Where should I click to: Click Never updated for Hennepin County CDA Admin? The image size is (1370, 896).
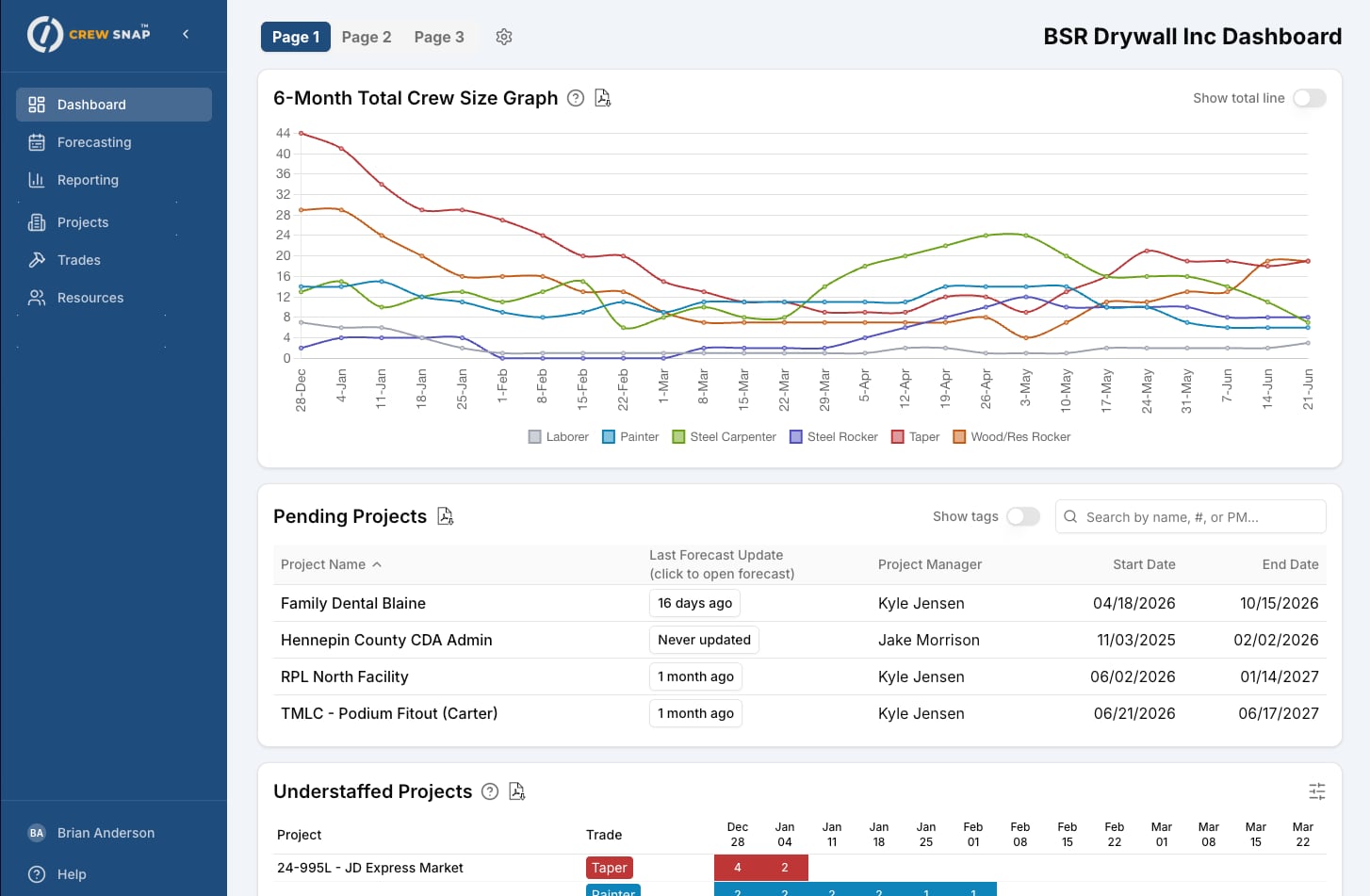[704, 640]
